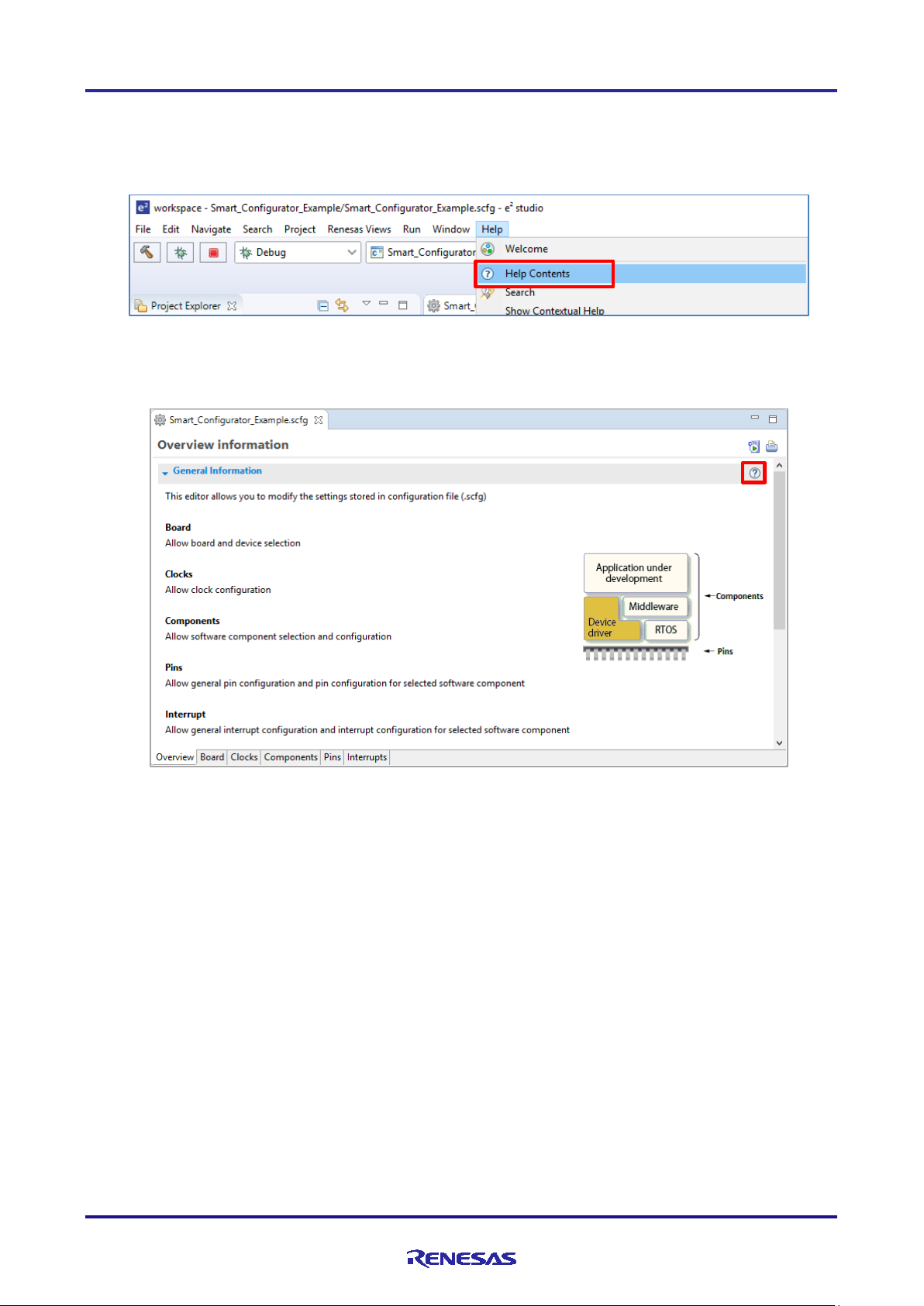This screenshot has width=924, height=1306.
Task: Open the Navigate menu
Action: [211, 229]
